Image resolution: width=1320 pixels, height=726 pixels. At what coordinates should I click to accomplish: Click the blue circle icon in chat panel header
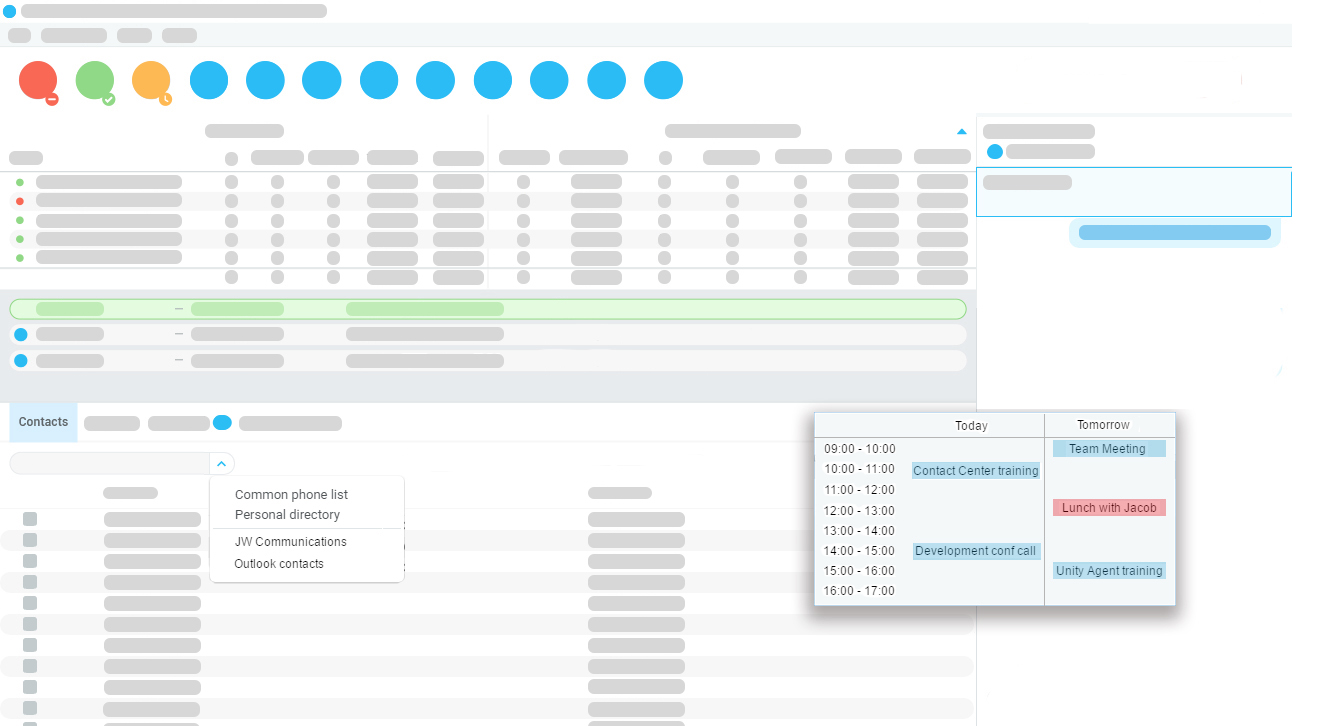click(x=995, y=152)
